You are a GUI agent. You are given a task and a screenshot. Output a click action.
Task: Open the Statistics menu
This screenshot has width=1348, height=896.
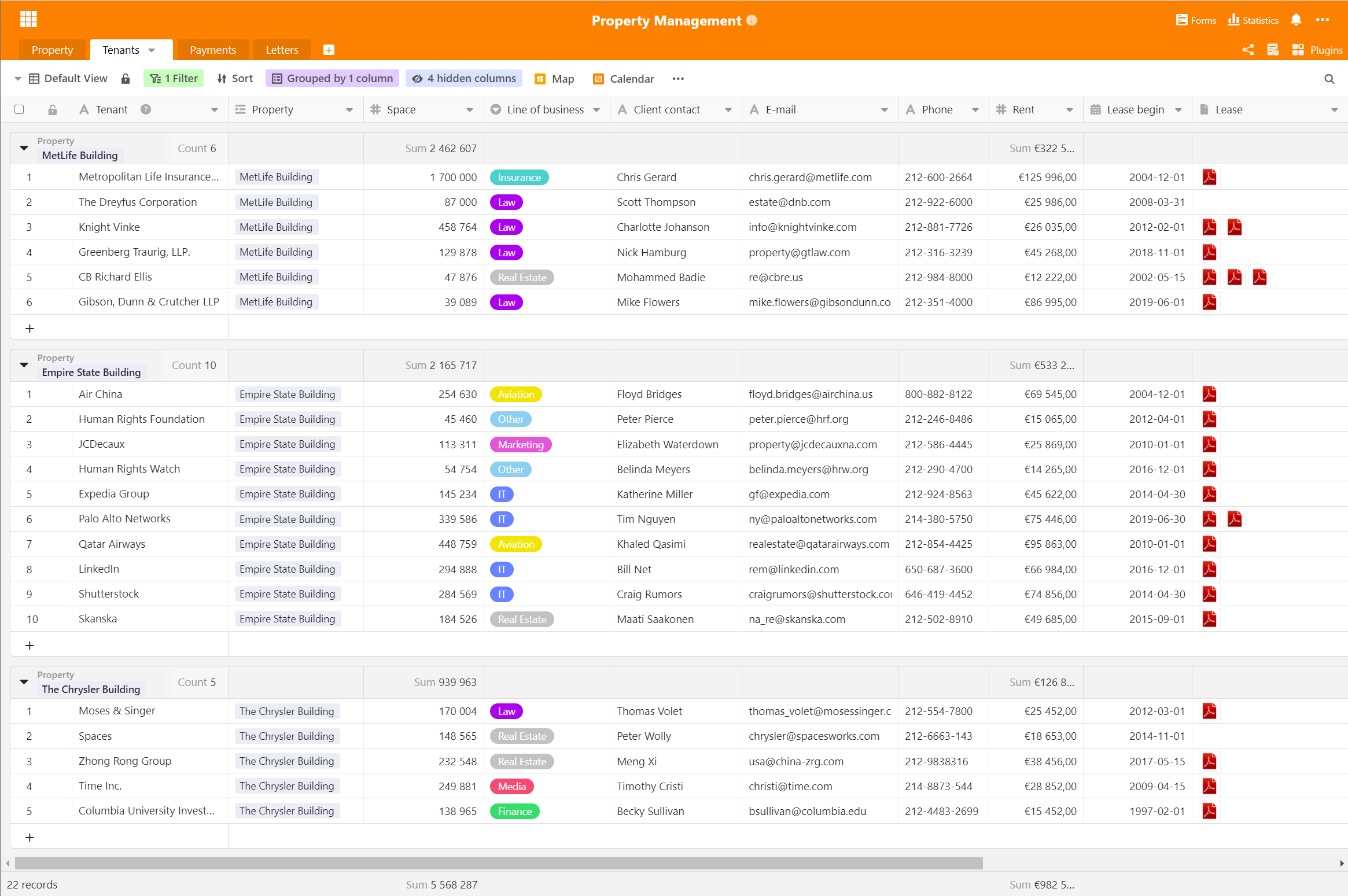pyautogui.click(x=1253, y=20)
